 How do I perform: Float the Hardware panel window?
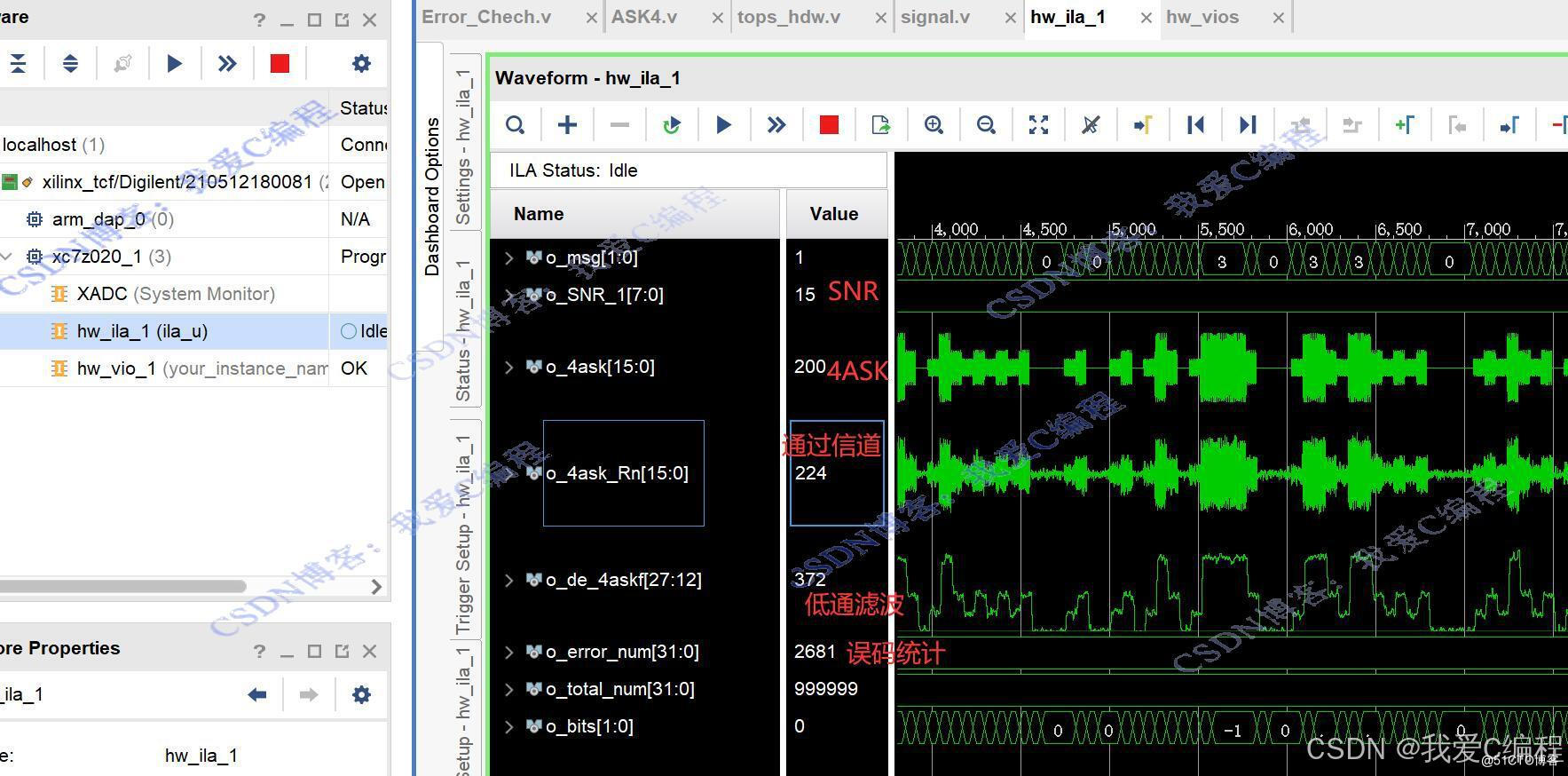(343, 20)
